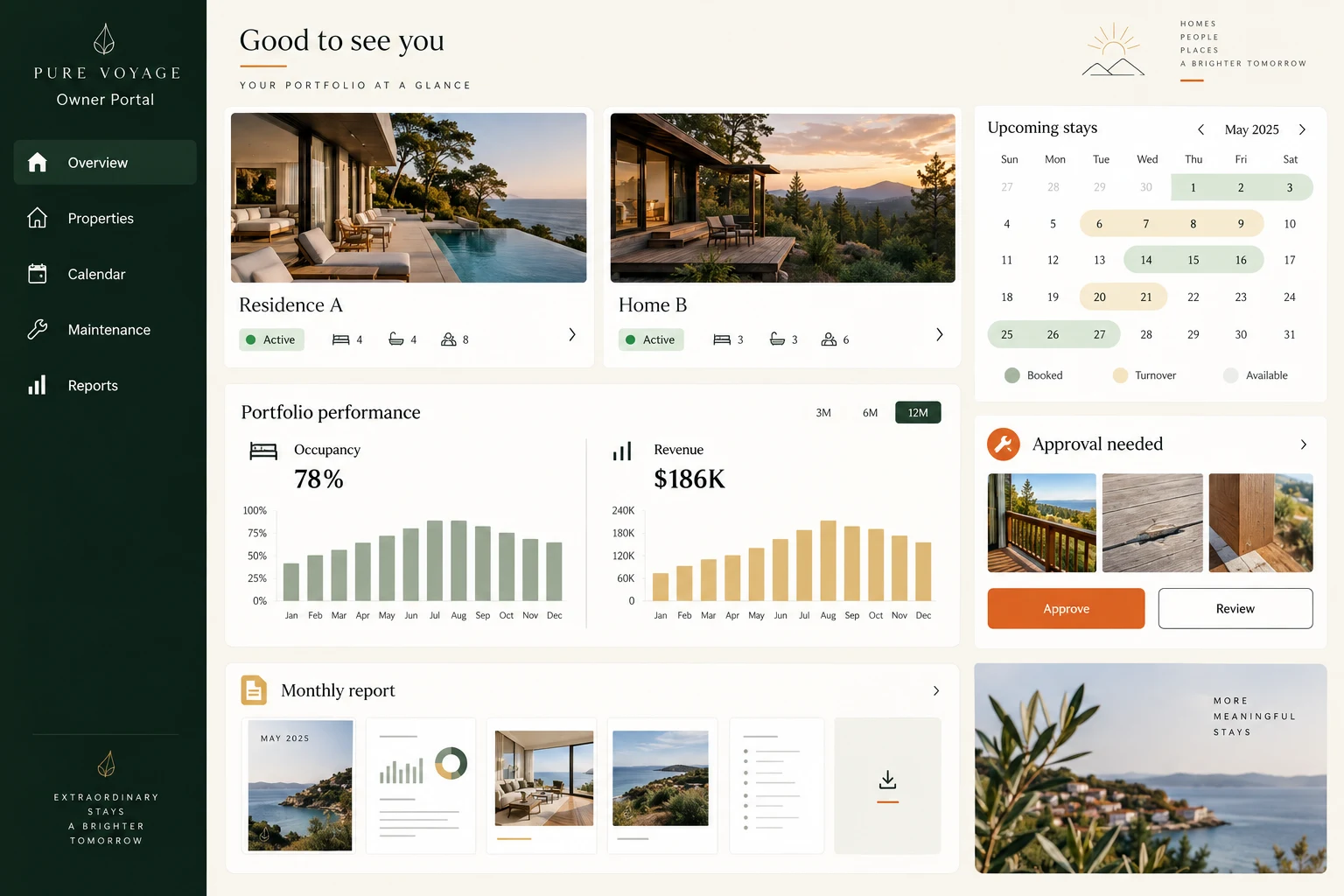Click the bed icon under Residence A
Screen dimensions: 1344x896
[341, 339]
